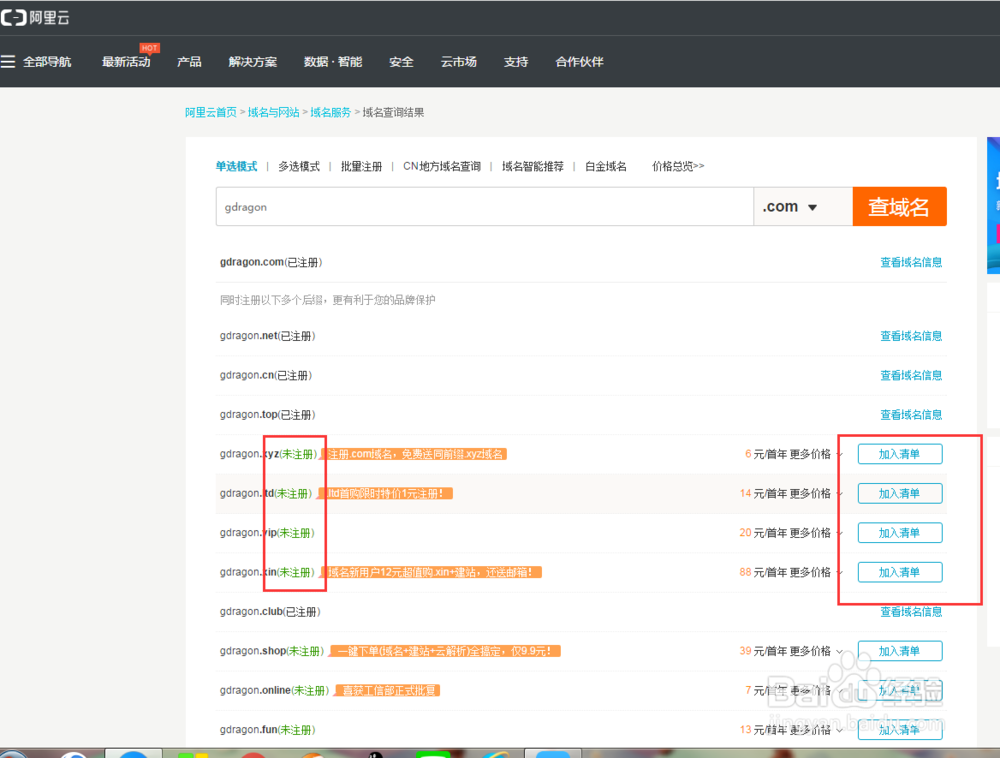1000x758 pixels.
Task: View domain info for gdragon.com
Action: pos(911,262)
